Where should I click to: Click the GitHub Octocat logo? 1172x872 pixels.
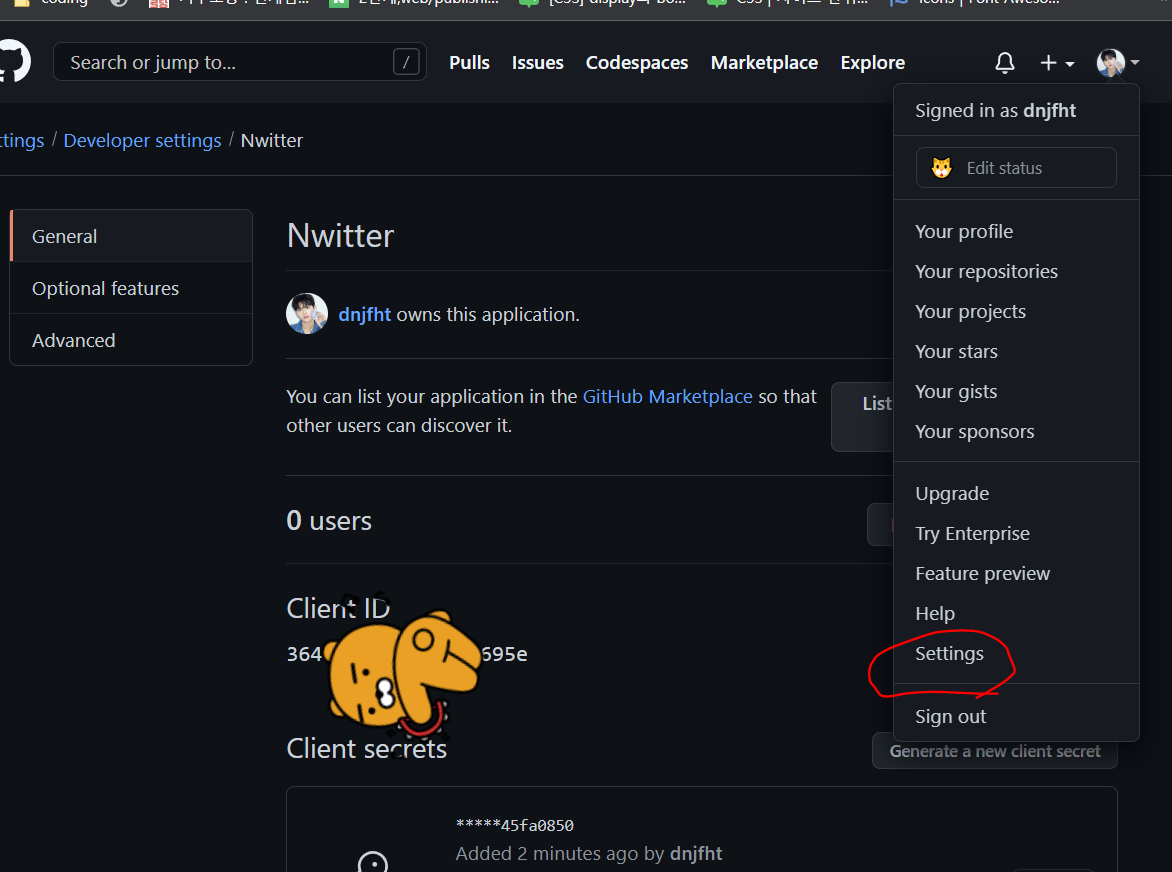pyautogui.click(x=13, y=61)
